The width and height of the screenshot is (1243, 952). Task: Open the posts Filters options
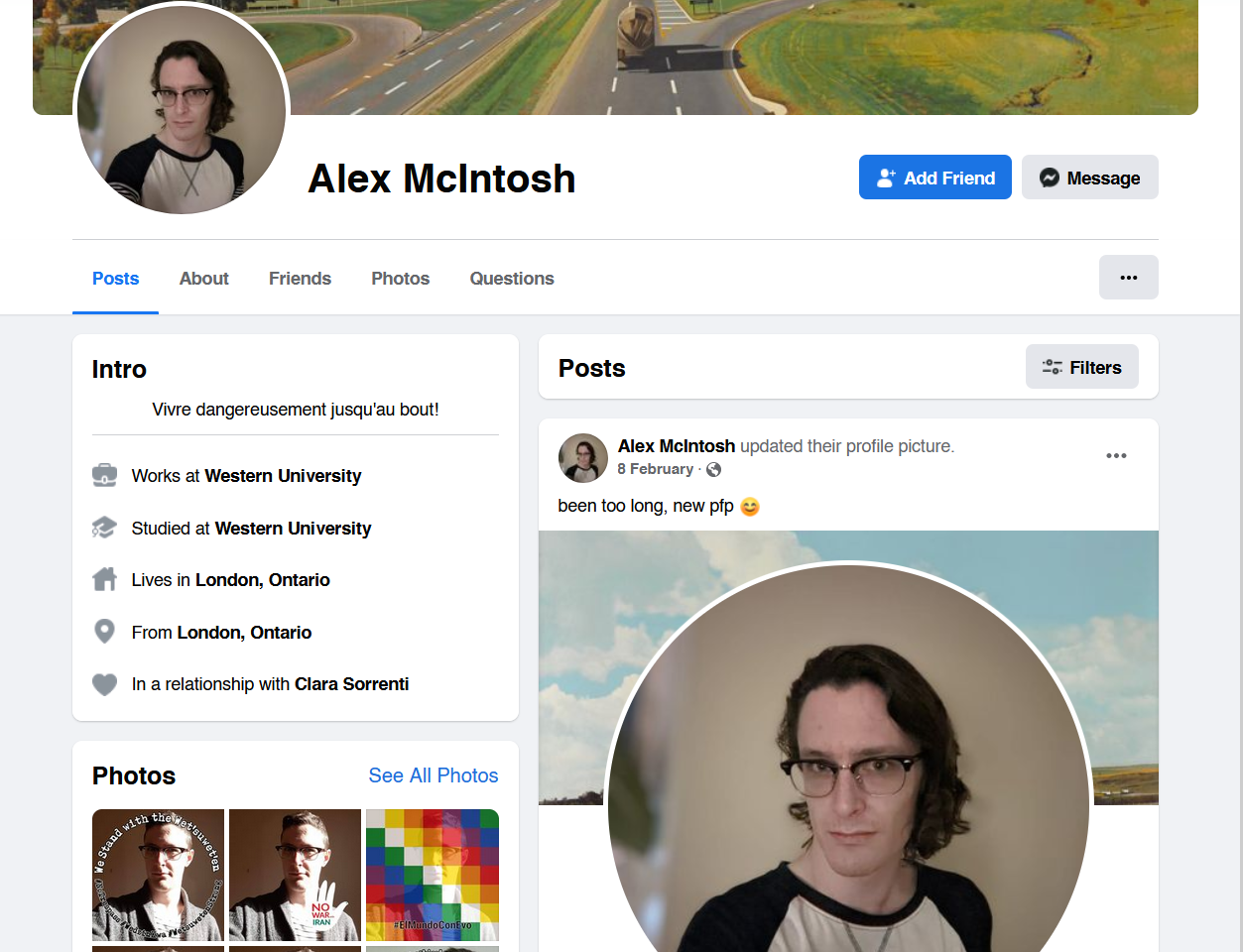1082,367
